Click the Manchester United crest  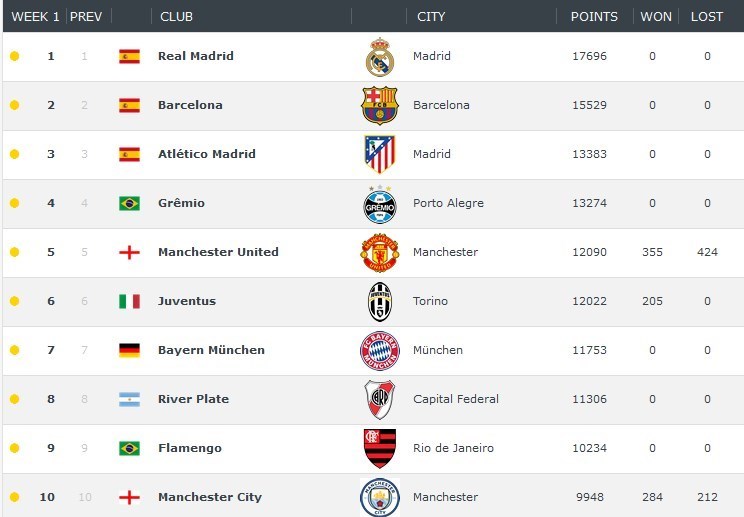[x=380, y=253]
